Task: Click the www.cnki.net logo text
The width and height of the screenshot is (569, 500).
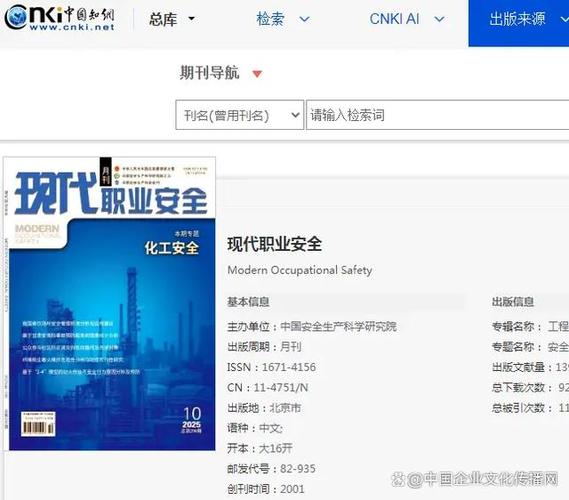Action: tap(72, 27)
